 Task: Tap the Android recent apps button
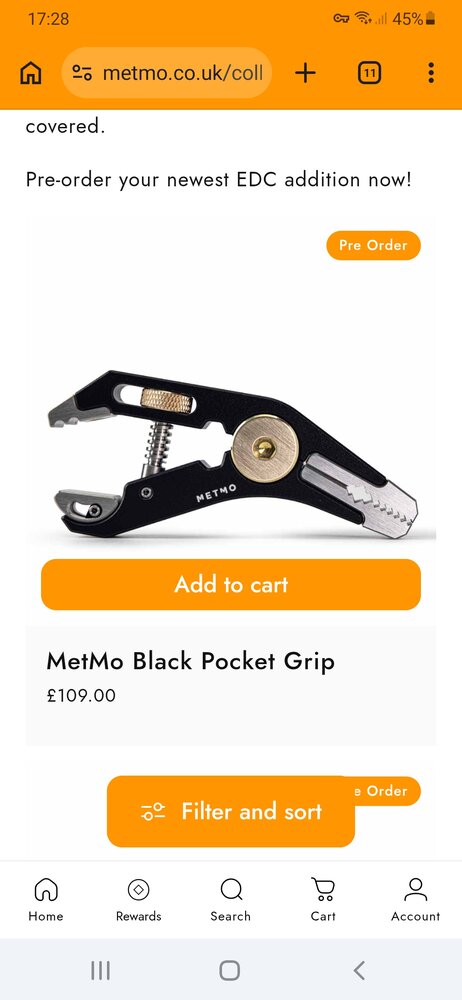pos(100,971)
